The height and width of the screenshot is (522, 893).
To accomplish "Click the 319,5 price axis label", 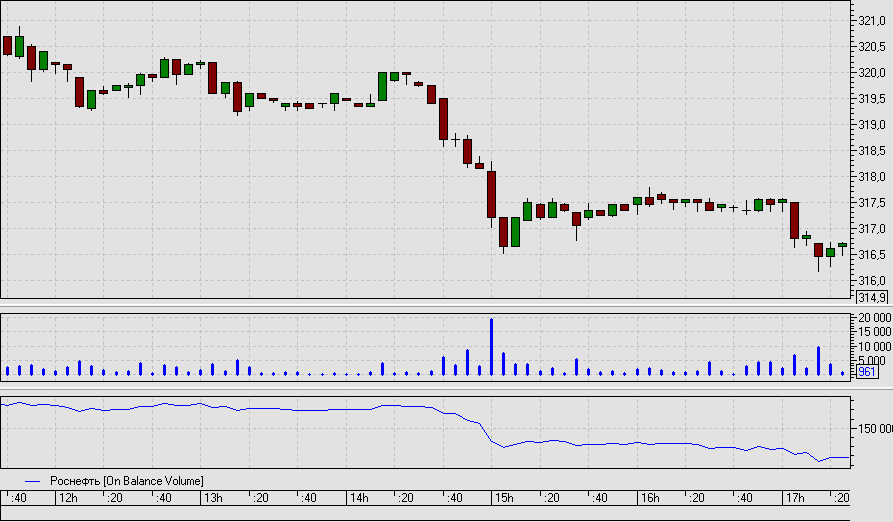I will click(x=871, y=99).
